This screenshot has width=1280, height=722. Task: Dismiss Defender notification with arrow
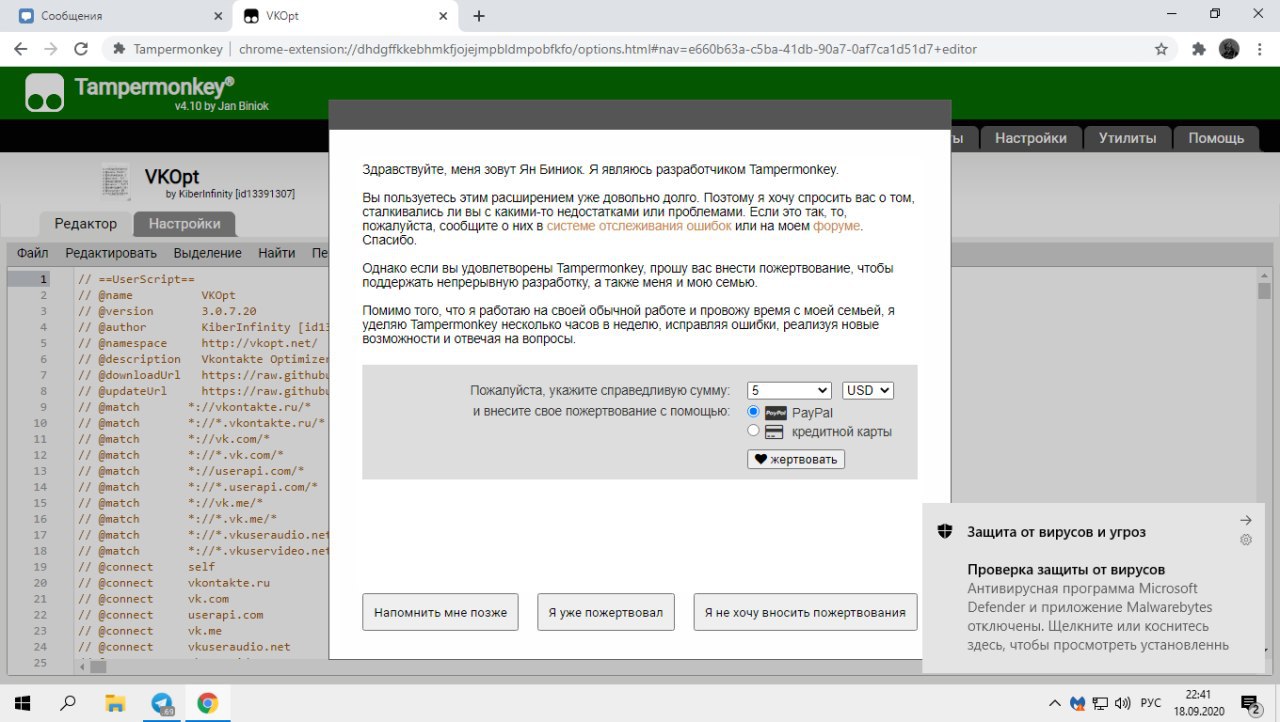[x=1246, y=520]
